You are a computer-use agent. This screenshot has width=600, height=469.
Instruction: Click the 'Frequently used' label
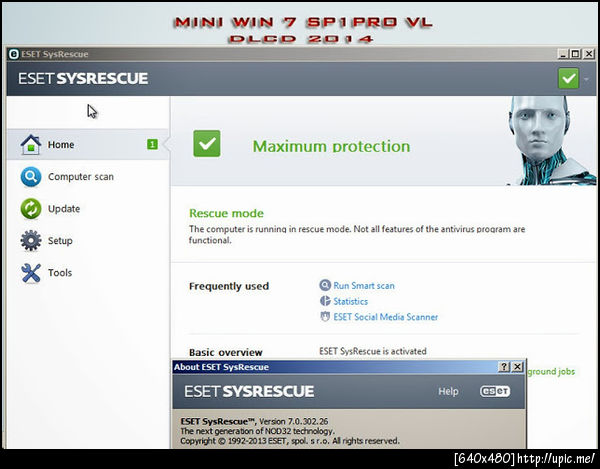pos(229,286)
